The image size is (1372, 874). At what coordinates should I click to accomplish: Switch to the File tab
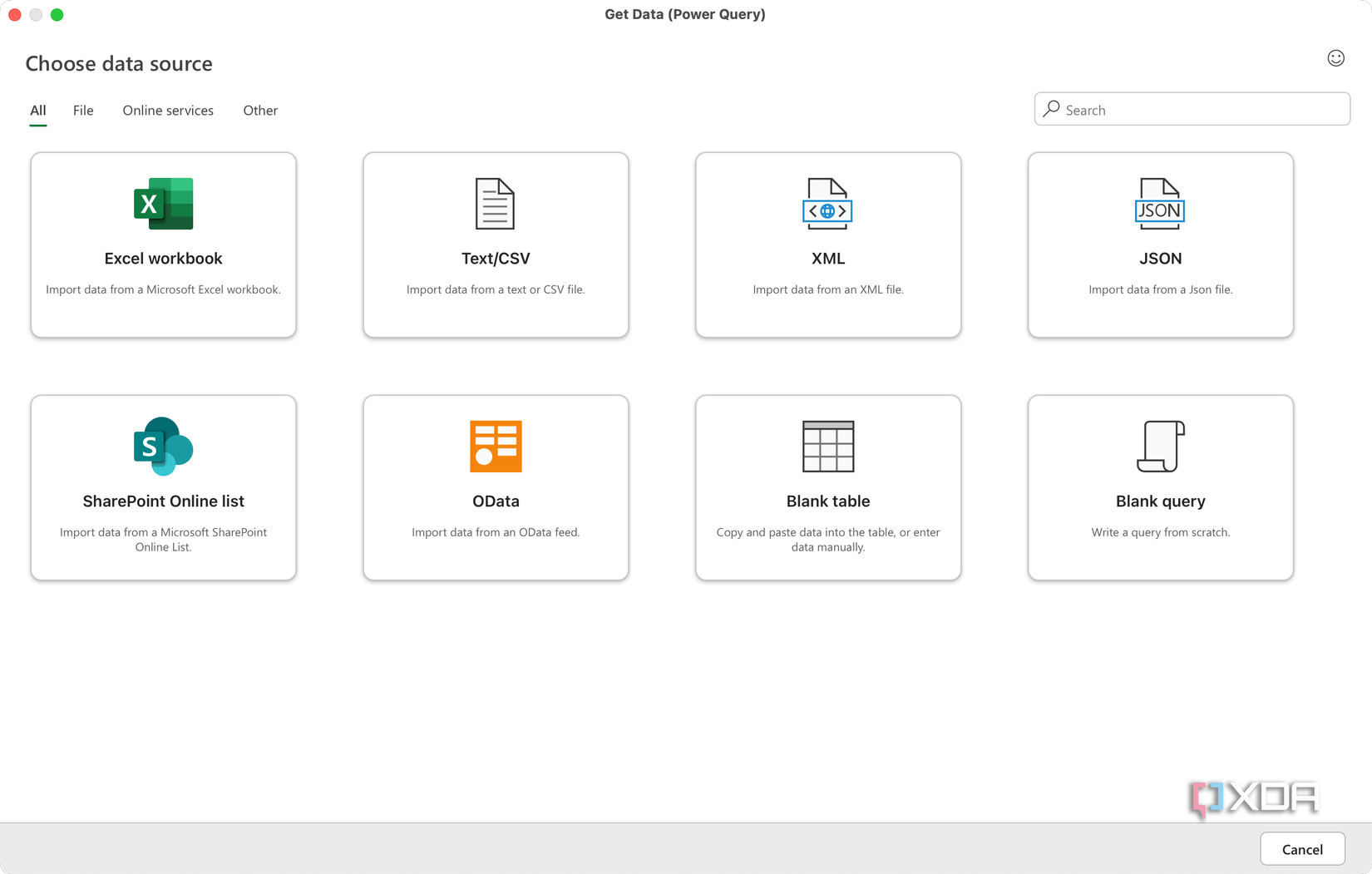83,110
